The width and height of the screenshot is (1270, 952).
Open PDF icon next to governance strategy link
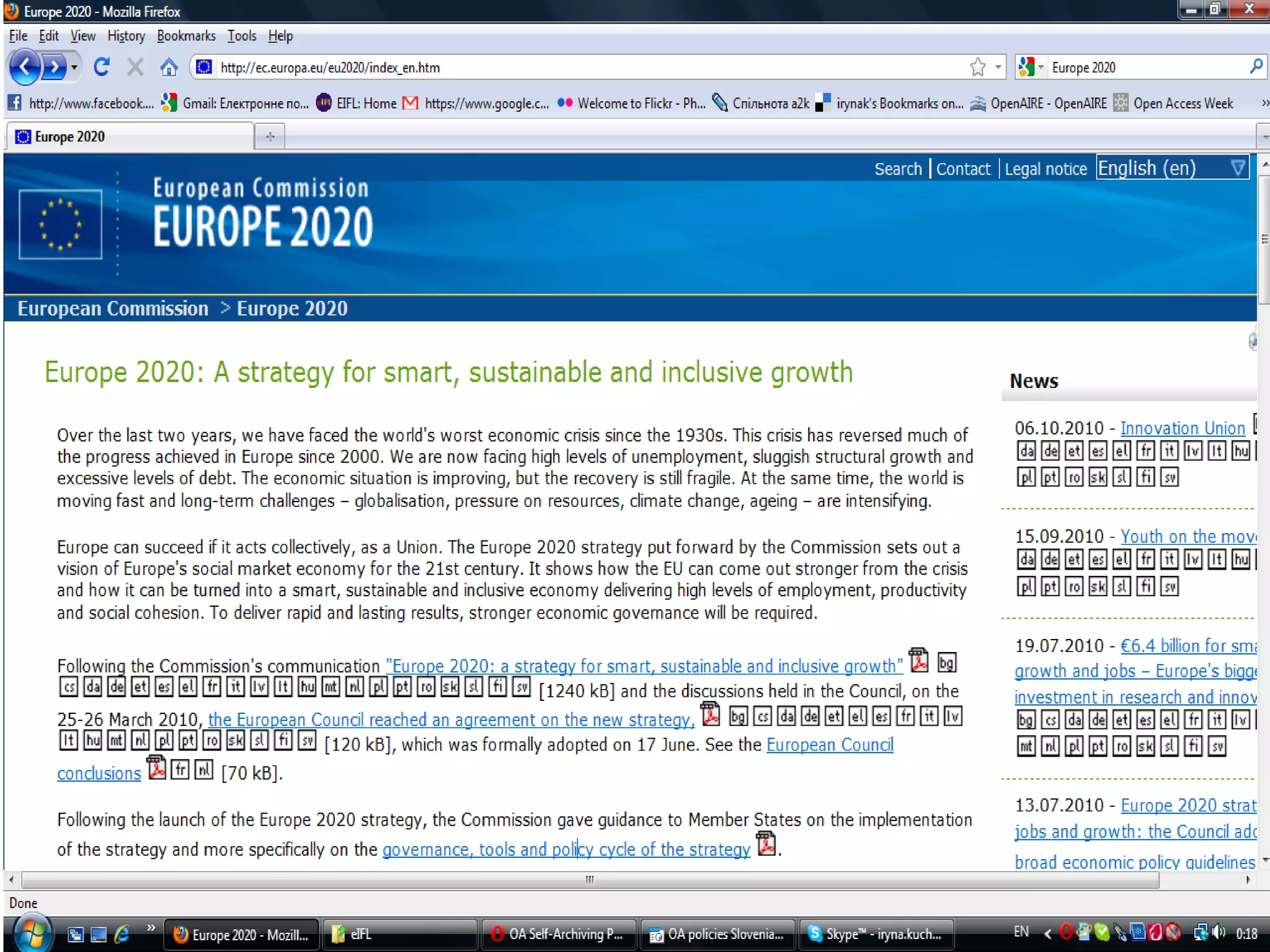766,844
